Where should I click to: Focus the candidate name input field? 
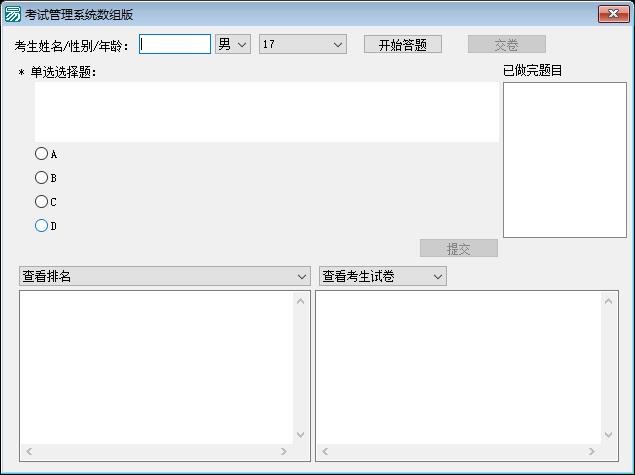coord(175,44)
